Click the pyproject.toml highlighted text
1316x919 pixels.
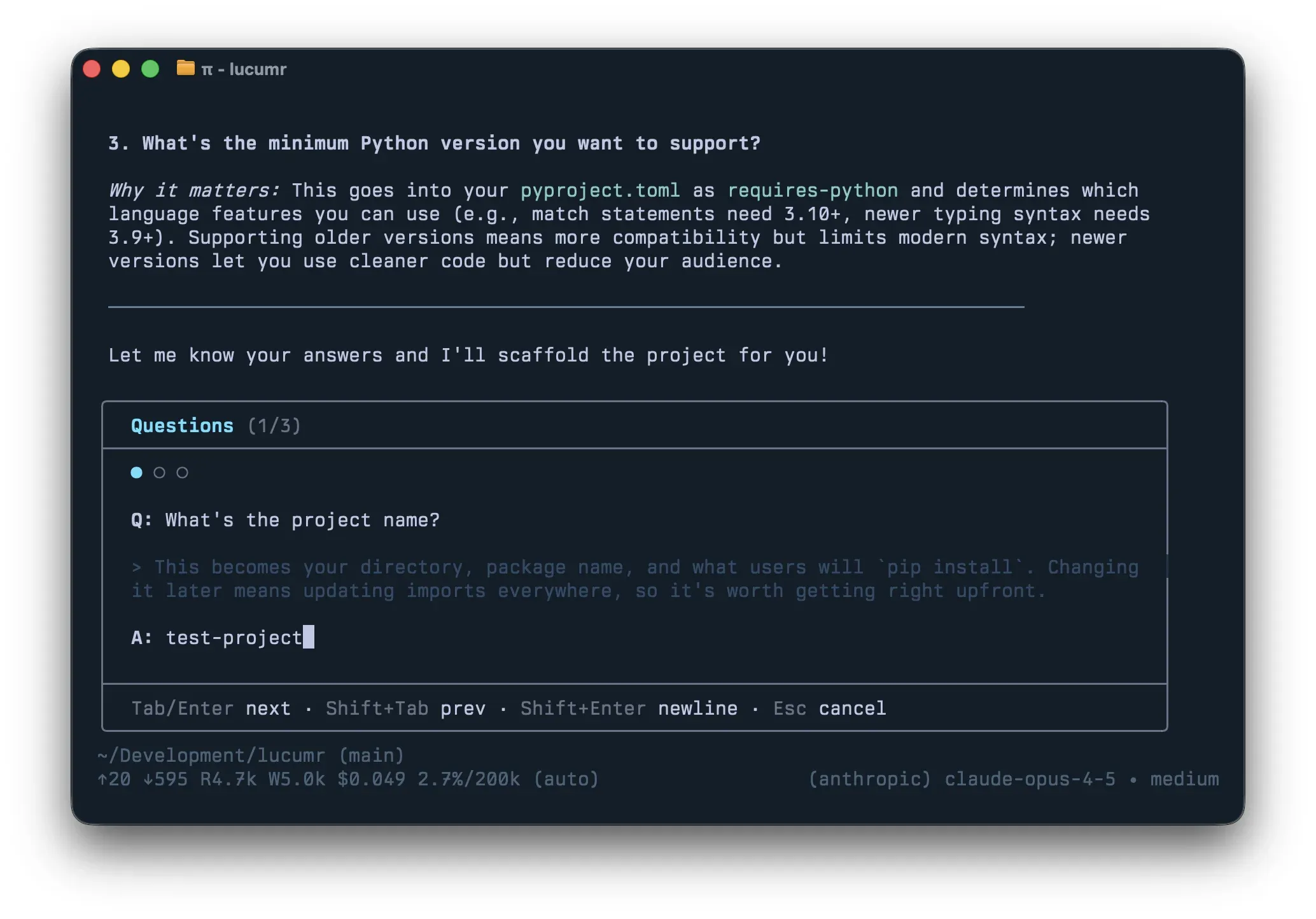tap(599, 190)
